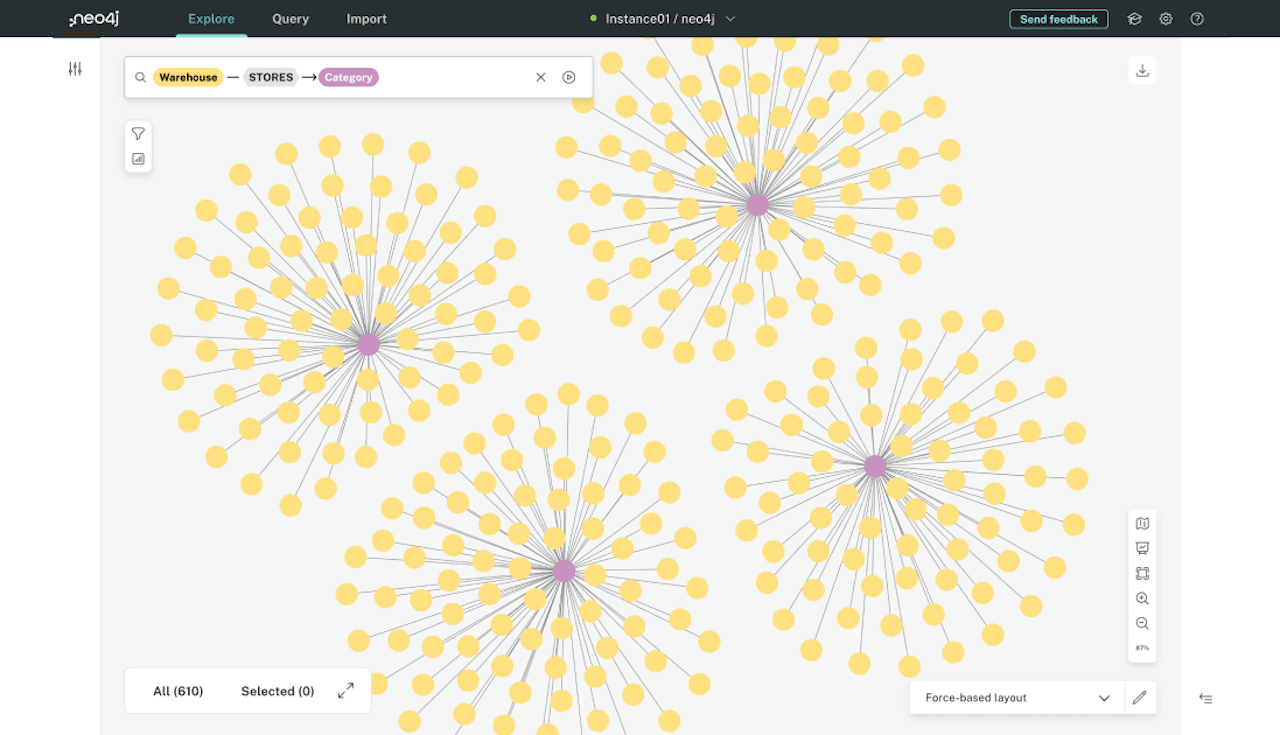This screenshot has width=1280, height=735.
Task: Open the graph filter panel
Action: click(x=138, y=134)
